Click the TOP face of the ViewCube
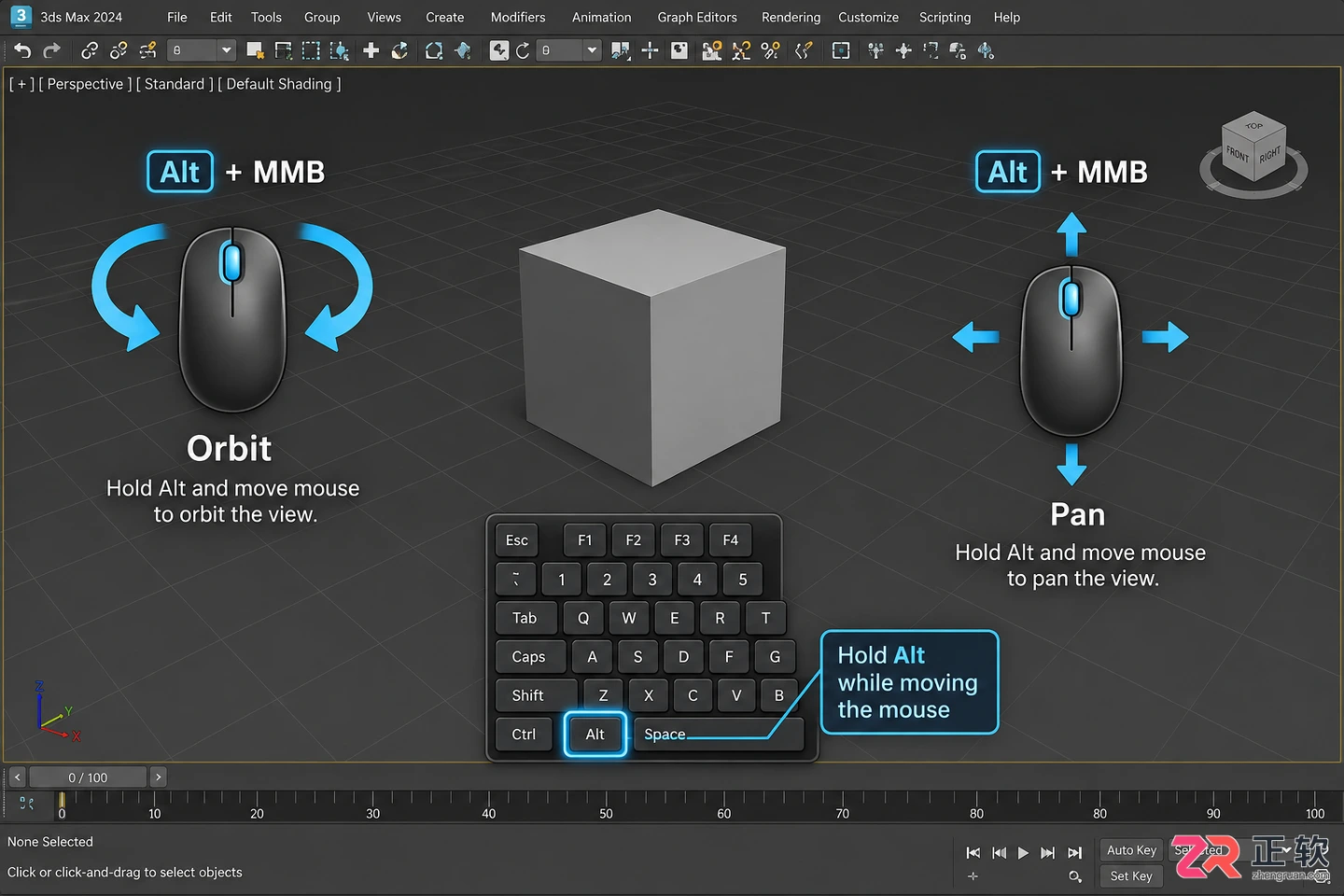The width and height of the screenshot is (1344, 896). pyautogui.click(x=1253, y=126)
